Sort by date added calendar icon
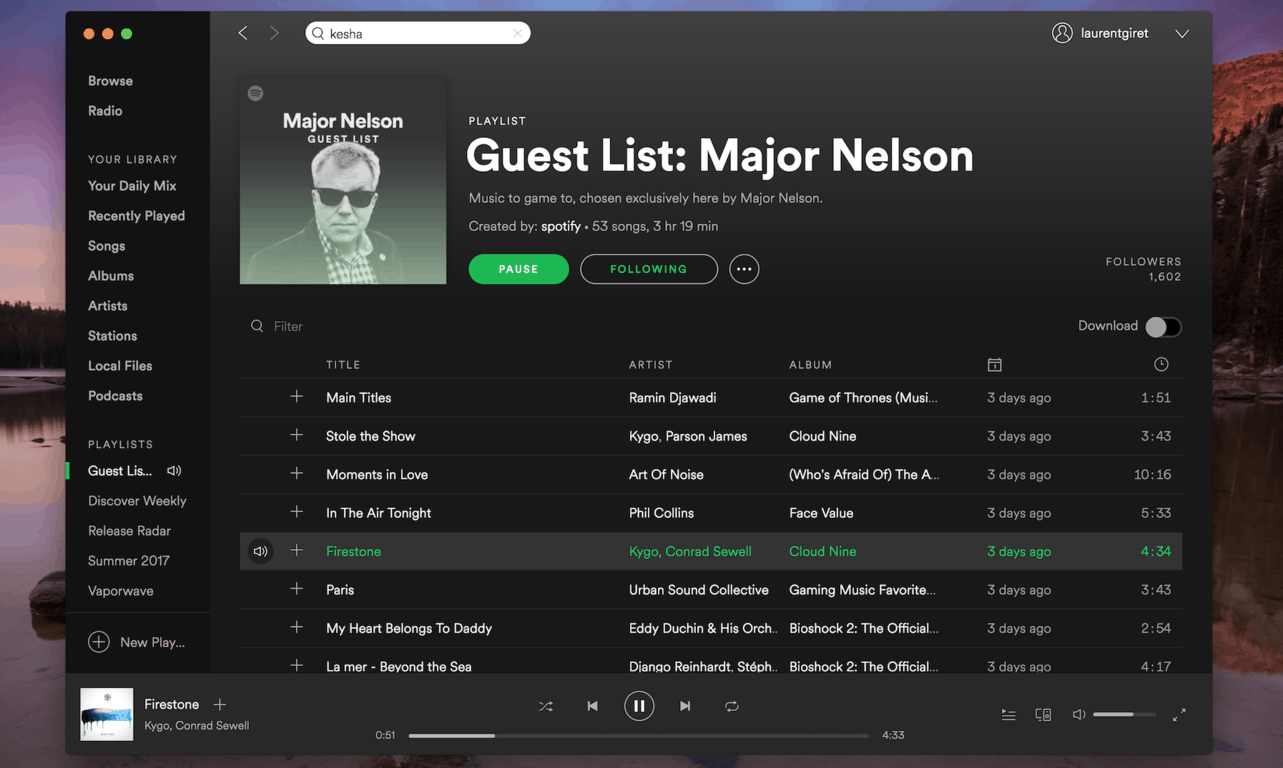Viewport: 1283px width, 768px height. pyautogui.click(x=994, y=365)
